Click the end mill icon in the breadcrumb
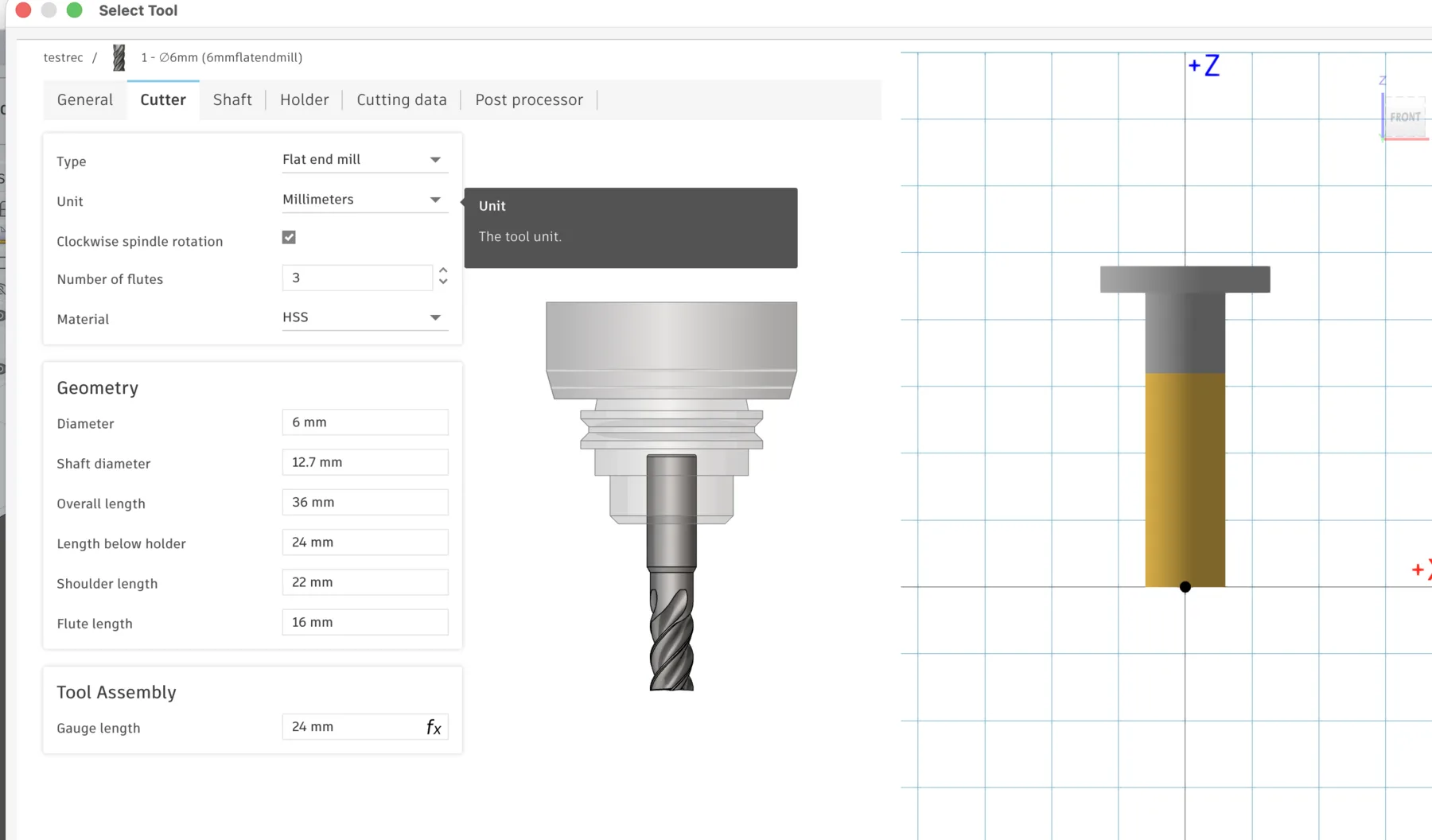 tap(119, 57)
